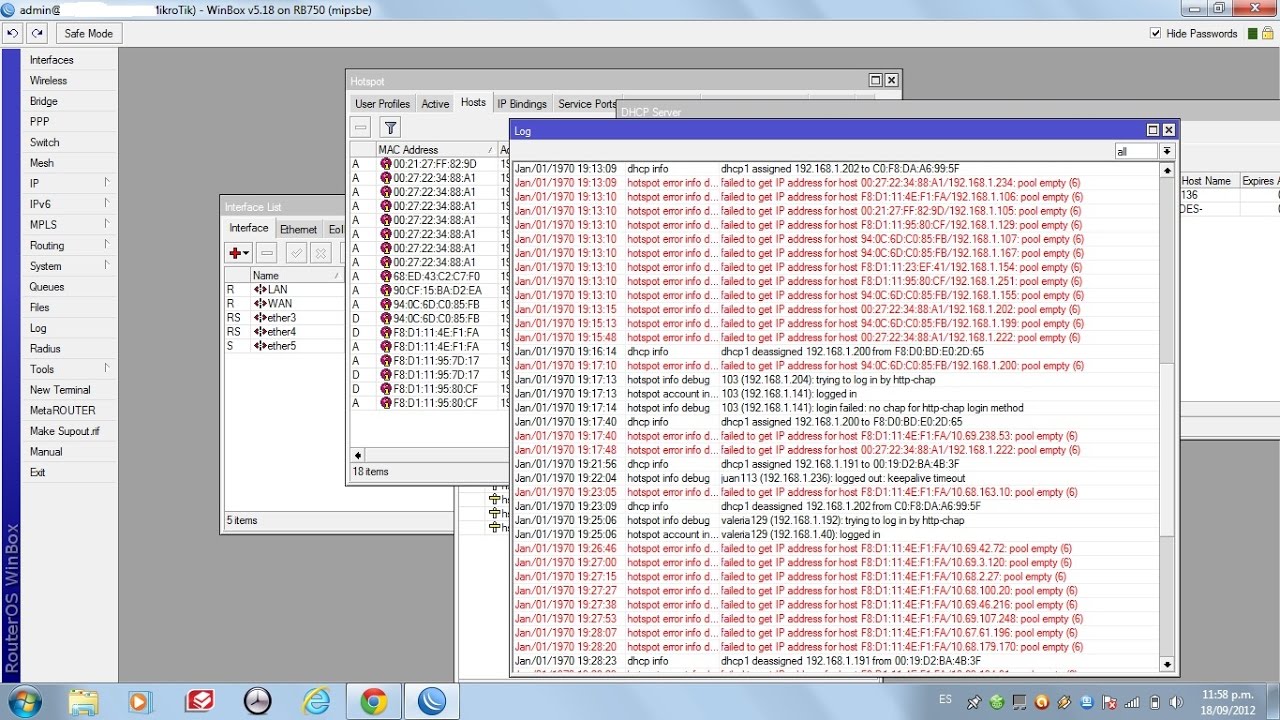Expand the Tools submenu arrow

pyautogui.click(x=107, y=369)
